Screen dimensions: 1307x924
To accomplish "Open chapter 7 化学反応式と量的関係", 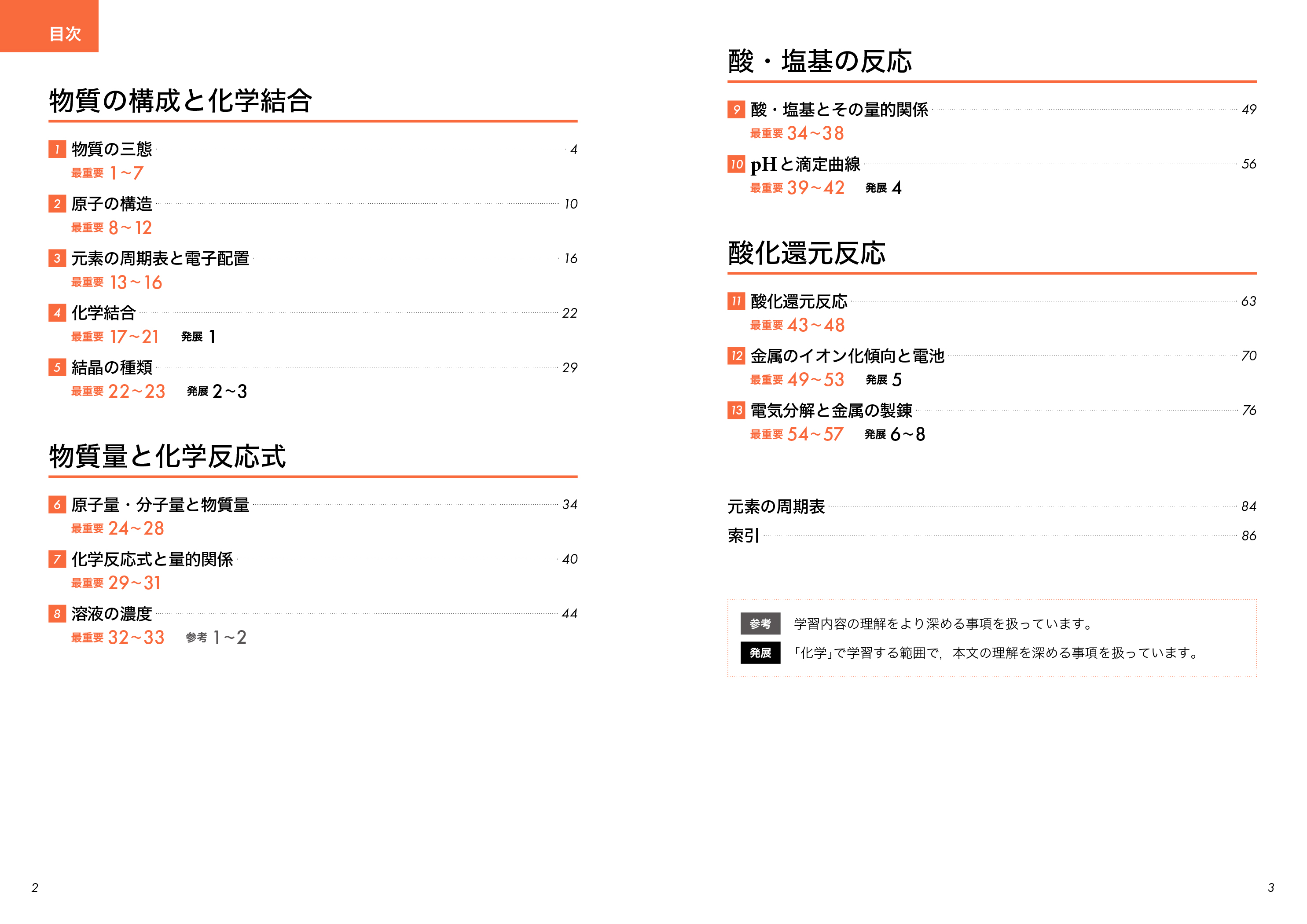I will [x=152, y=559].
